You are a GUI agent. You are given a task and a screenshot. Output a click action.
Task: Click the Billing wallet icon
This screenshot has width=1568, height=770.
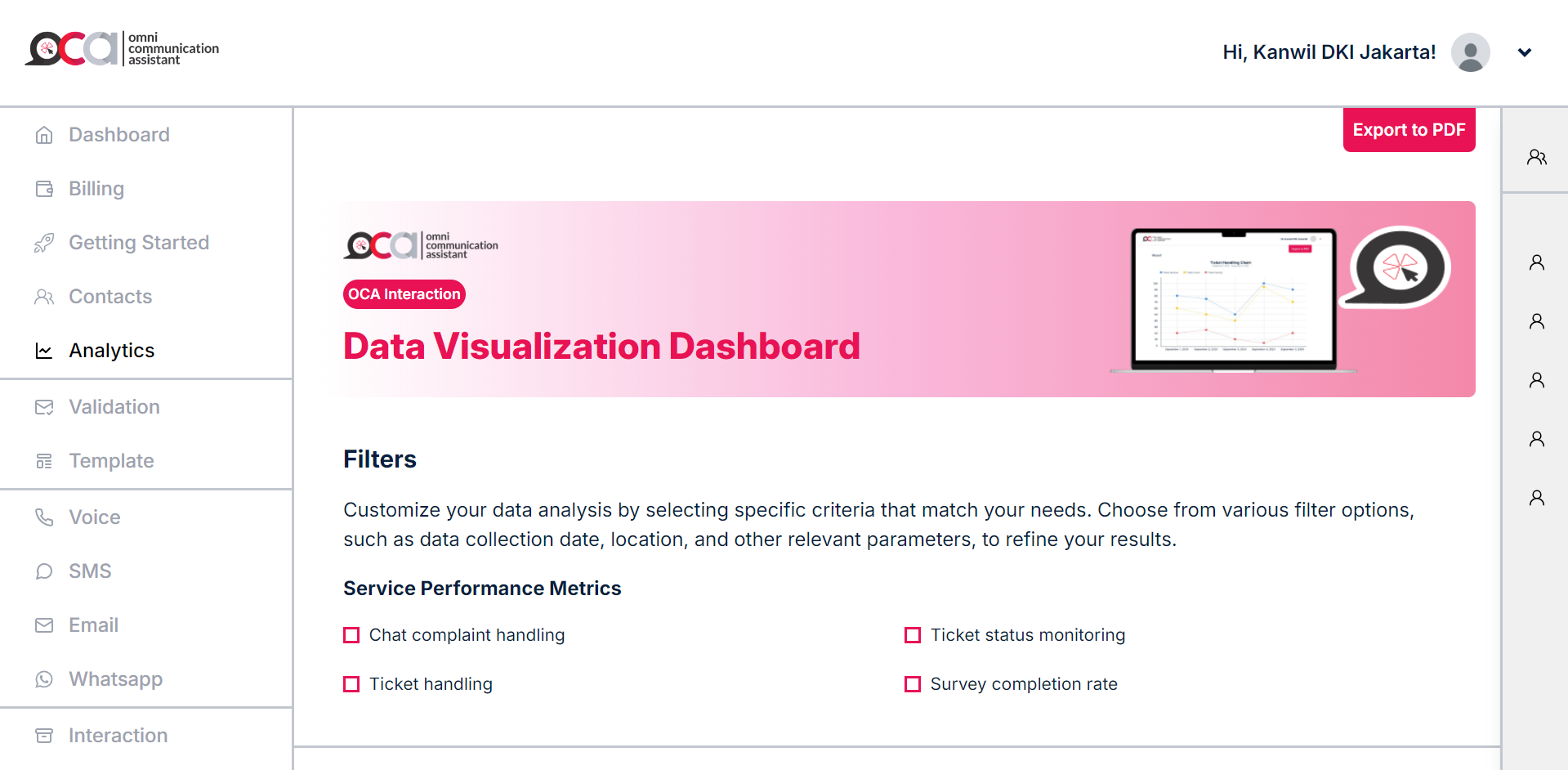click(x=44, y=189)
